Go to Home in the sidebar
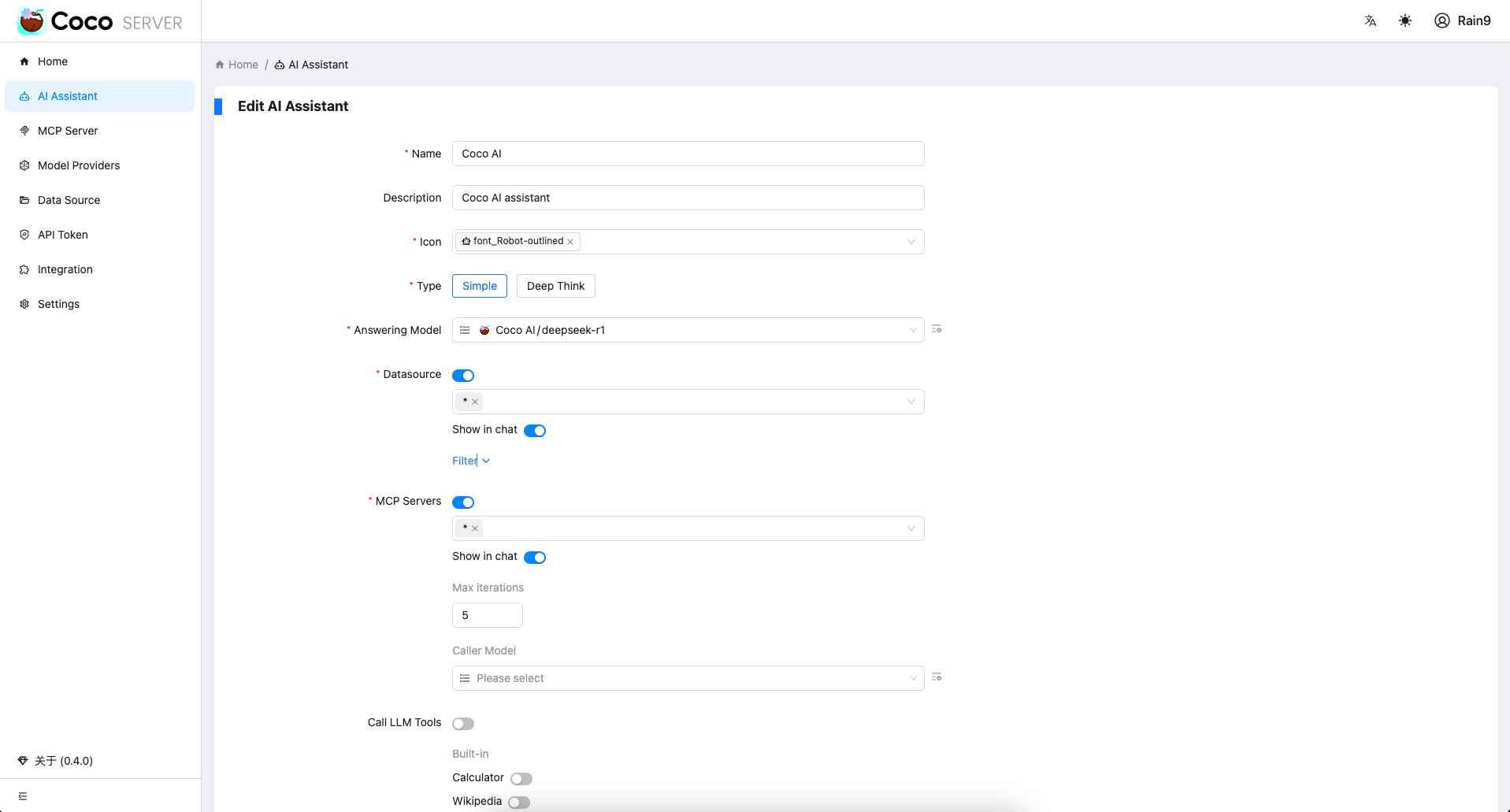 [100, 61]
